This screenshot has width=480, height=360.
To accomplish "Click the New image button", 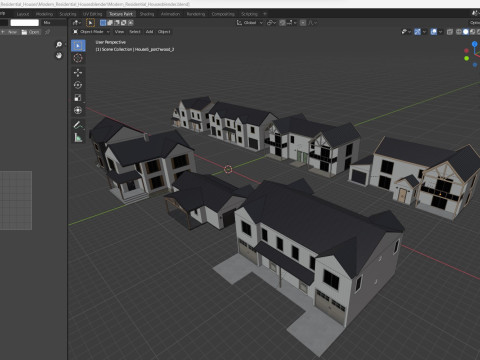I will click(x=9, y=32).
